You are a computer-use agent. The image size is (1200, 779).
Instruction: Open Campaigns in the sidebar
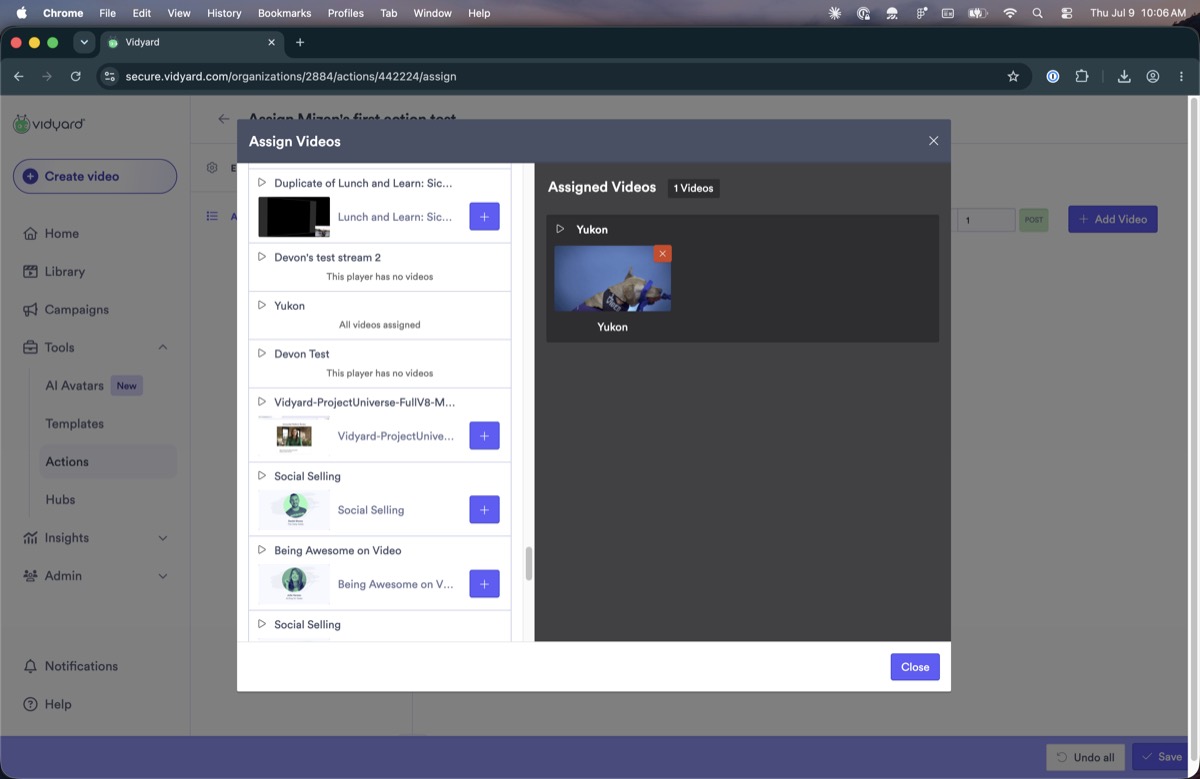coord(76,309)
